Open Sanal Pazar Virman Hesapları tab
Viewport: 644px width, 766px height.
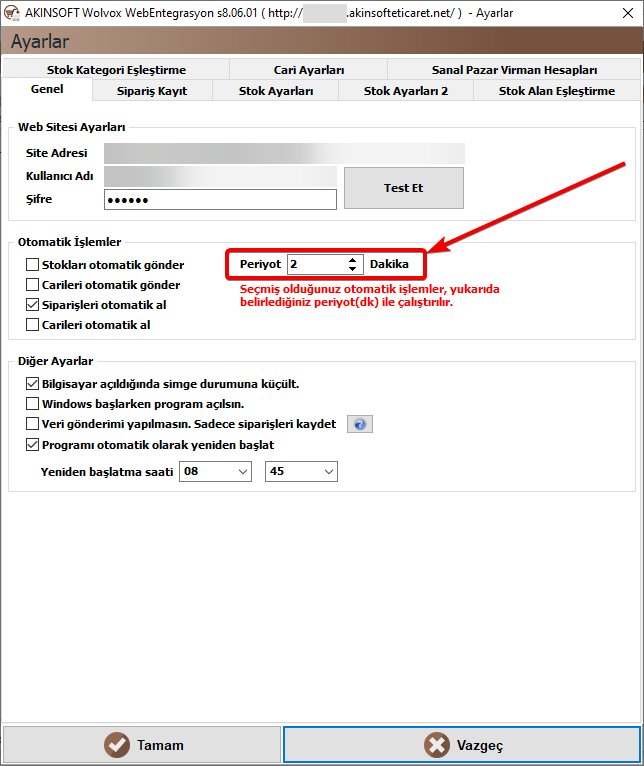pos(514,69)
